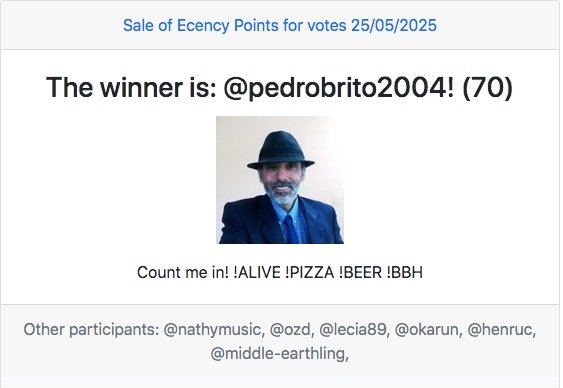Select the !BBH command in comment
563x388 pixels.
click(405, 272)
